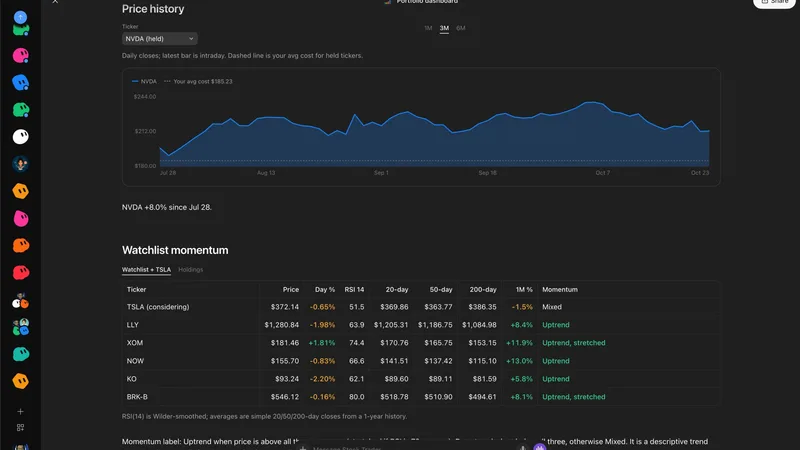800x450 pixels.
Task: Open the green blob avatar with blue badge
Action: 20,109
